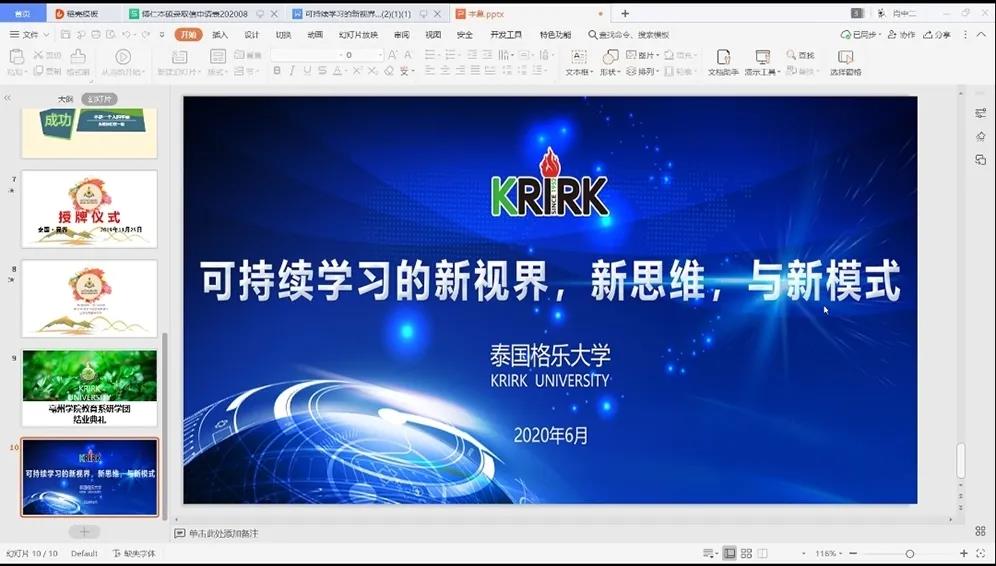Open the Shapes gallery
Viewport: 996px width, 566px height.
[610, 62]
